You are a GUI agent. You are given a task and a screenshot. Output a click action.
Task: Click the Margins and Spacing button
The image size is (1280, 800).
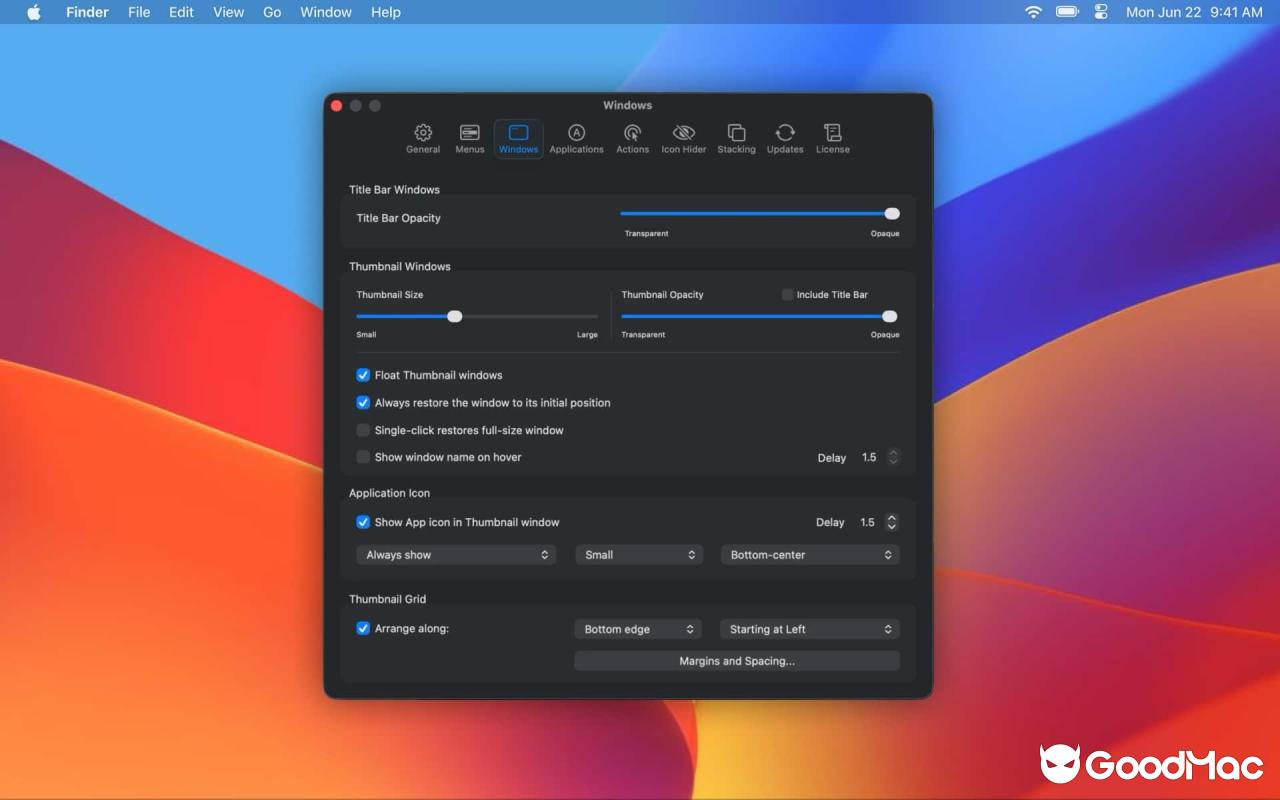point(737,661)
